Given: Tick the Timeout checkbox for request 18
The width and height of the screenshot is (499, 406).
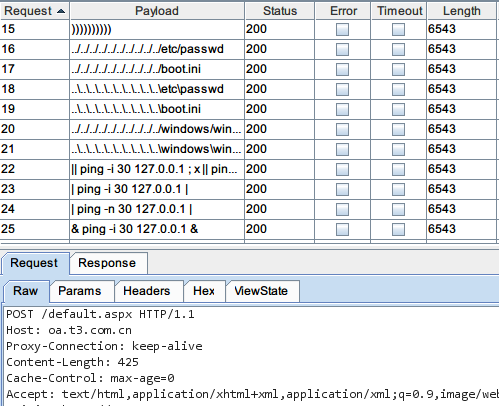Looking at the screenshot, I should point(398,89).
